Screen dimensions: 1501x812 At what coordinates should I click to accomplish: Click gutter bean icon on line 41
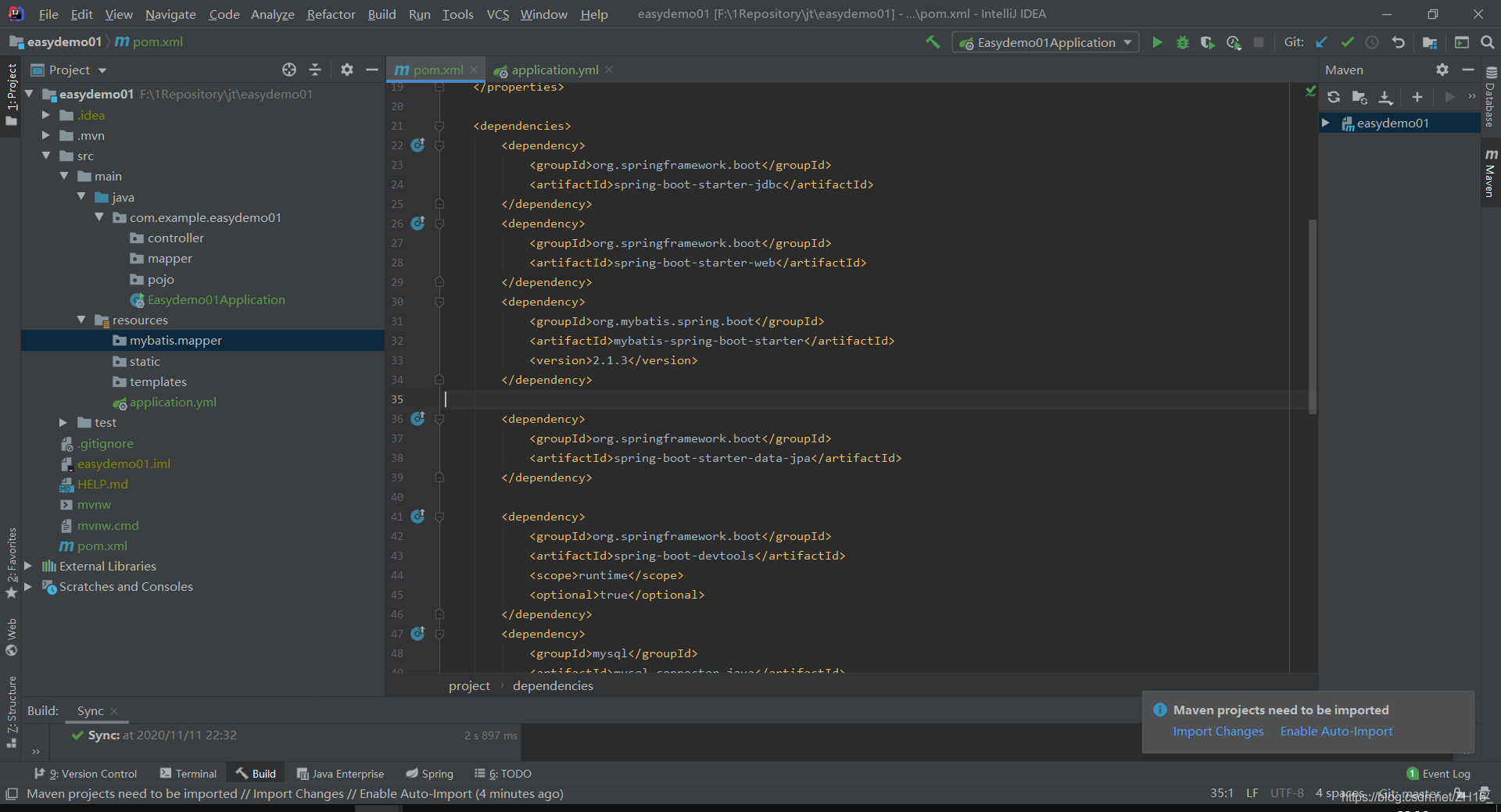point(417,516)
